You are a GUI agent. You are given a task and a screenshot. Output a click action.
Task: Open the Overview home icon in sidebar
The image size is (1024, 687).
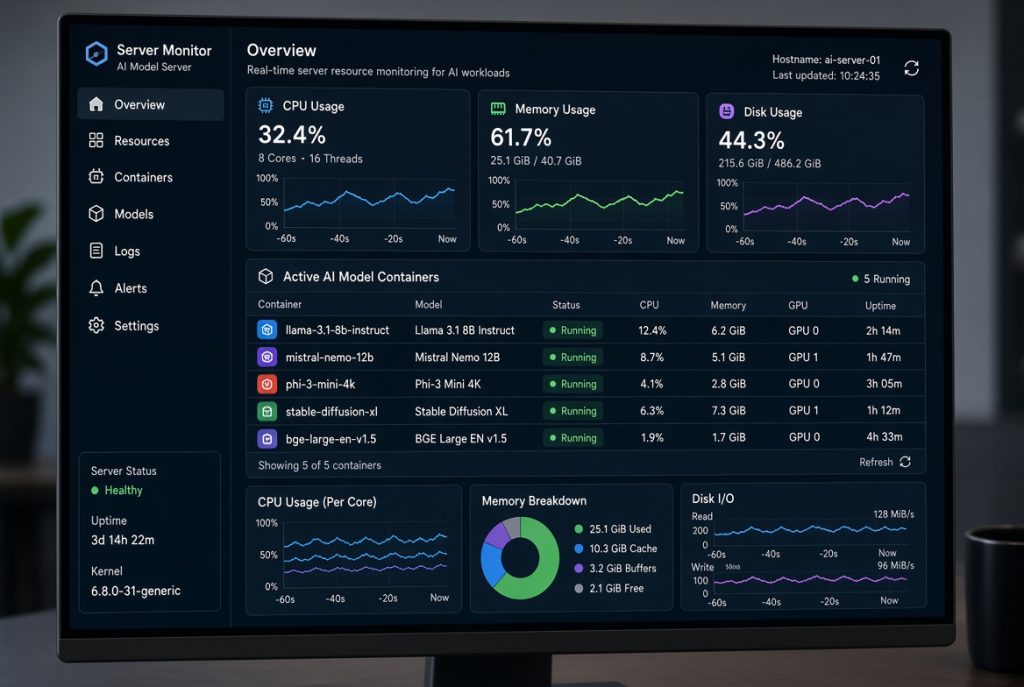click(x=96, y=104)
